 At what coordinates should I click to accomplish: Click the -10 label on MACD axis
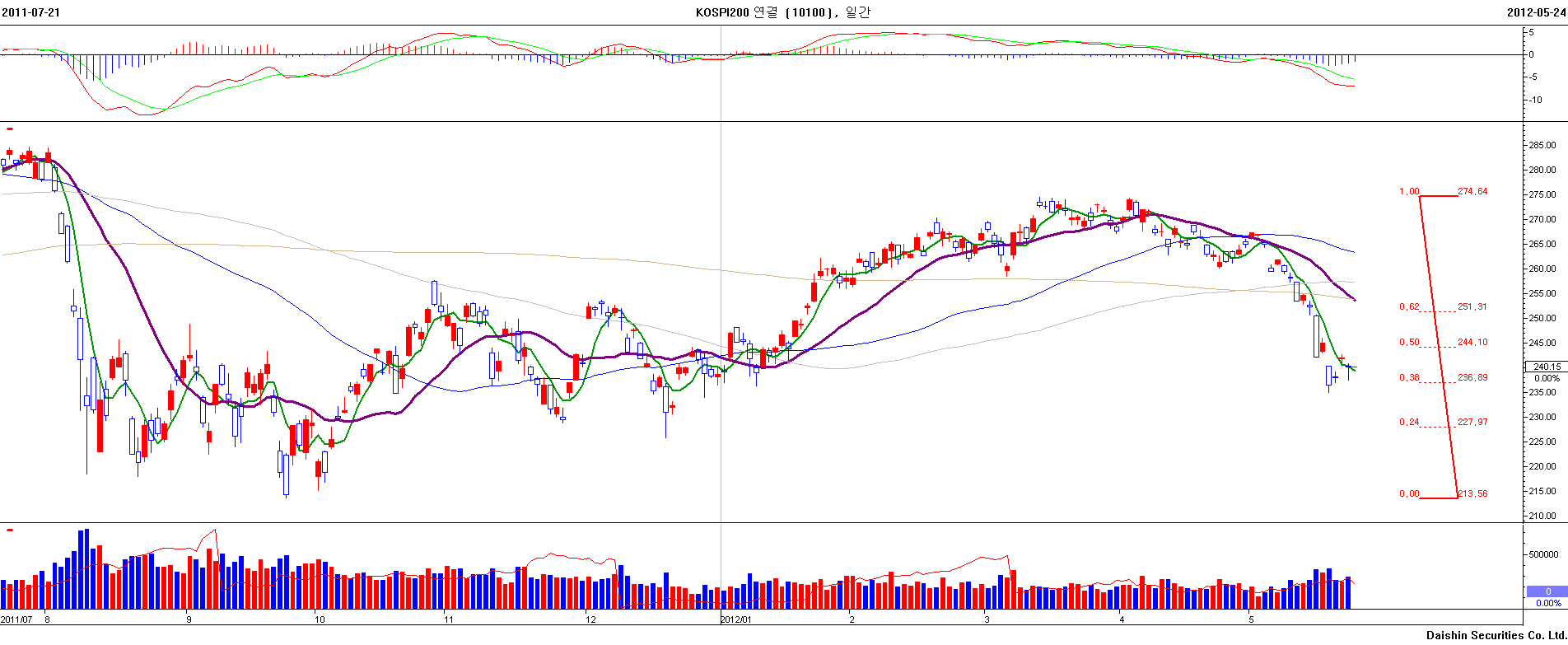[x=1536, y=100]
